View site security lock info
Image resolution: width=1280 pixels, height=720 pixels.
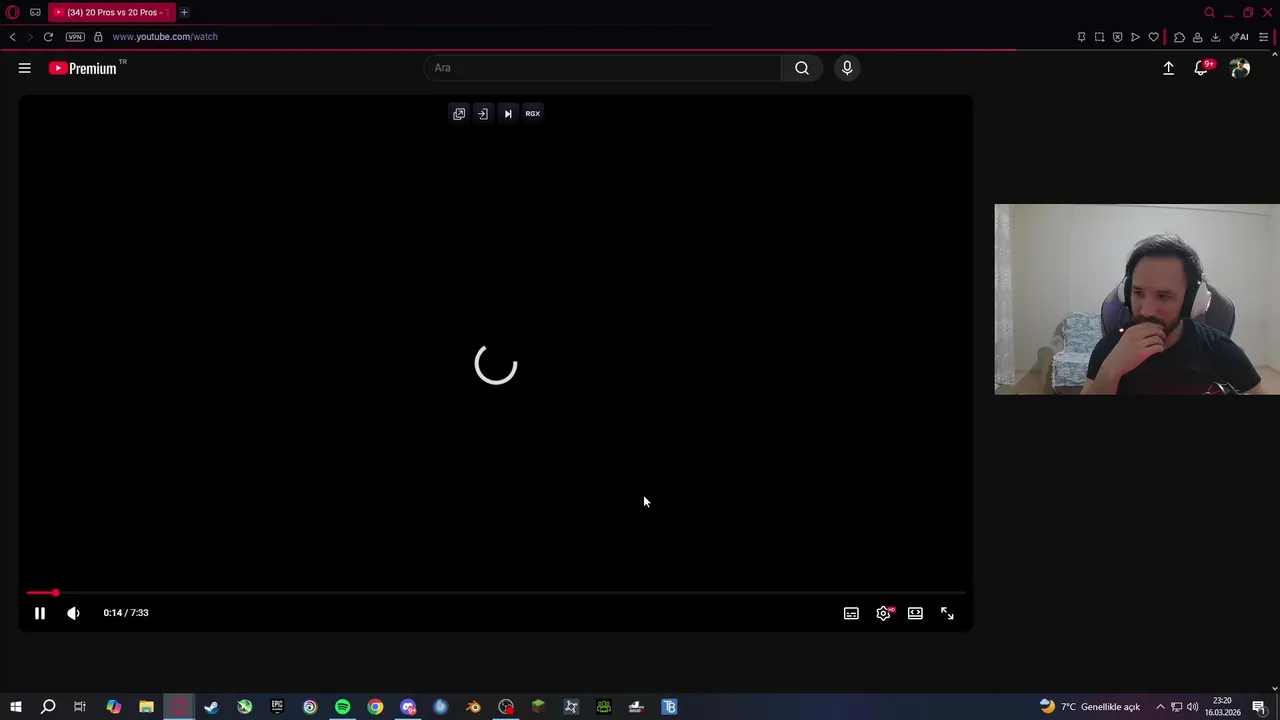[x=98, y=37]
